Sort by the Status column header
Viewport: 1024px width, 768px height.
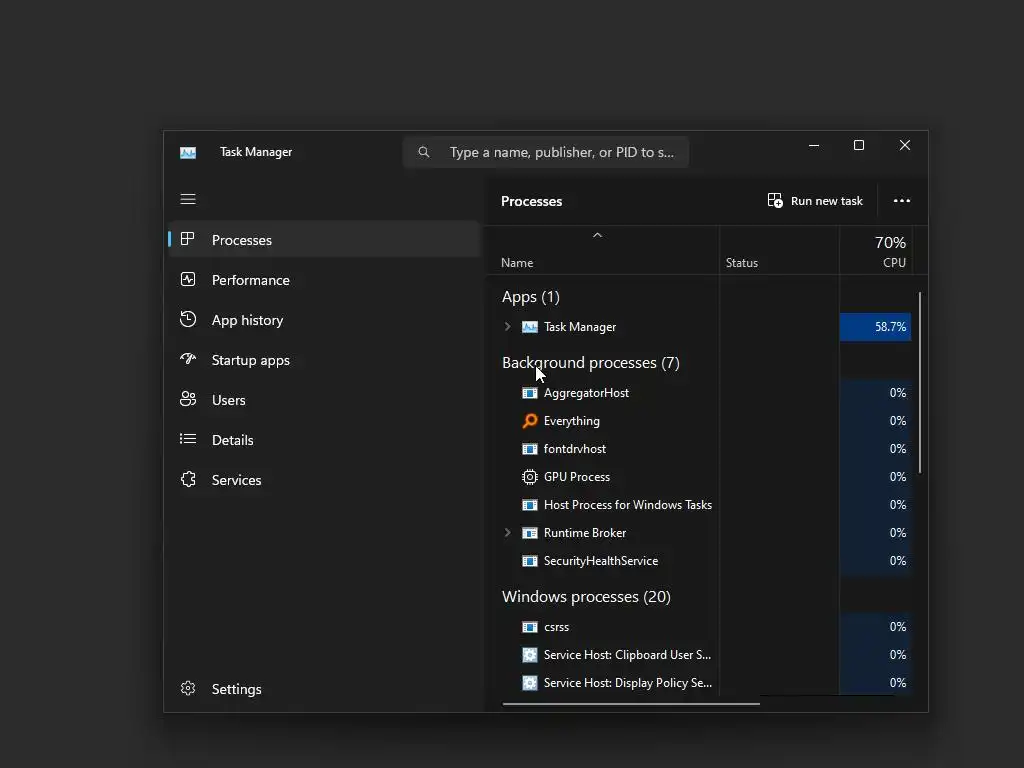tap(742, 263)
